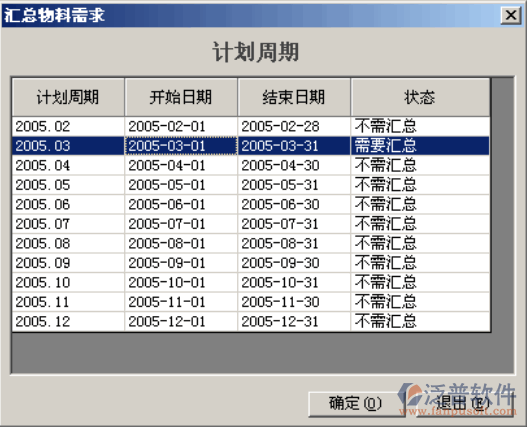Select the 计划周期 column header

68,98
